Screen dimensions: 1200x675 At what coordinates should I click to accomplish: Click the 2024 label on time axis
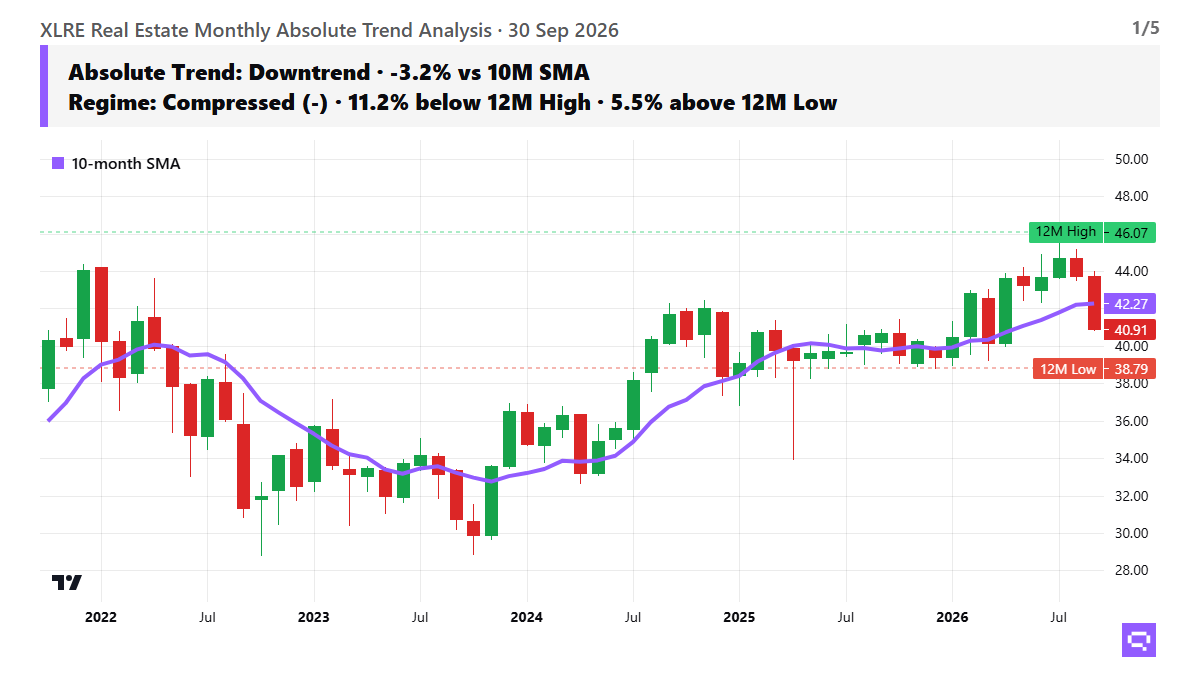click(x=526, y=617)
